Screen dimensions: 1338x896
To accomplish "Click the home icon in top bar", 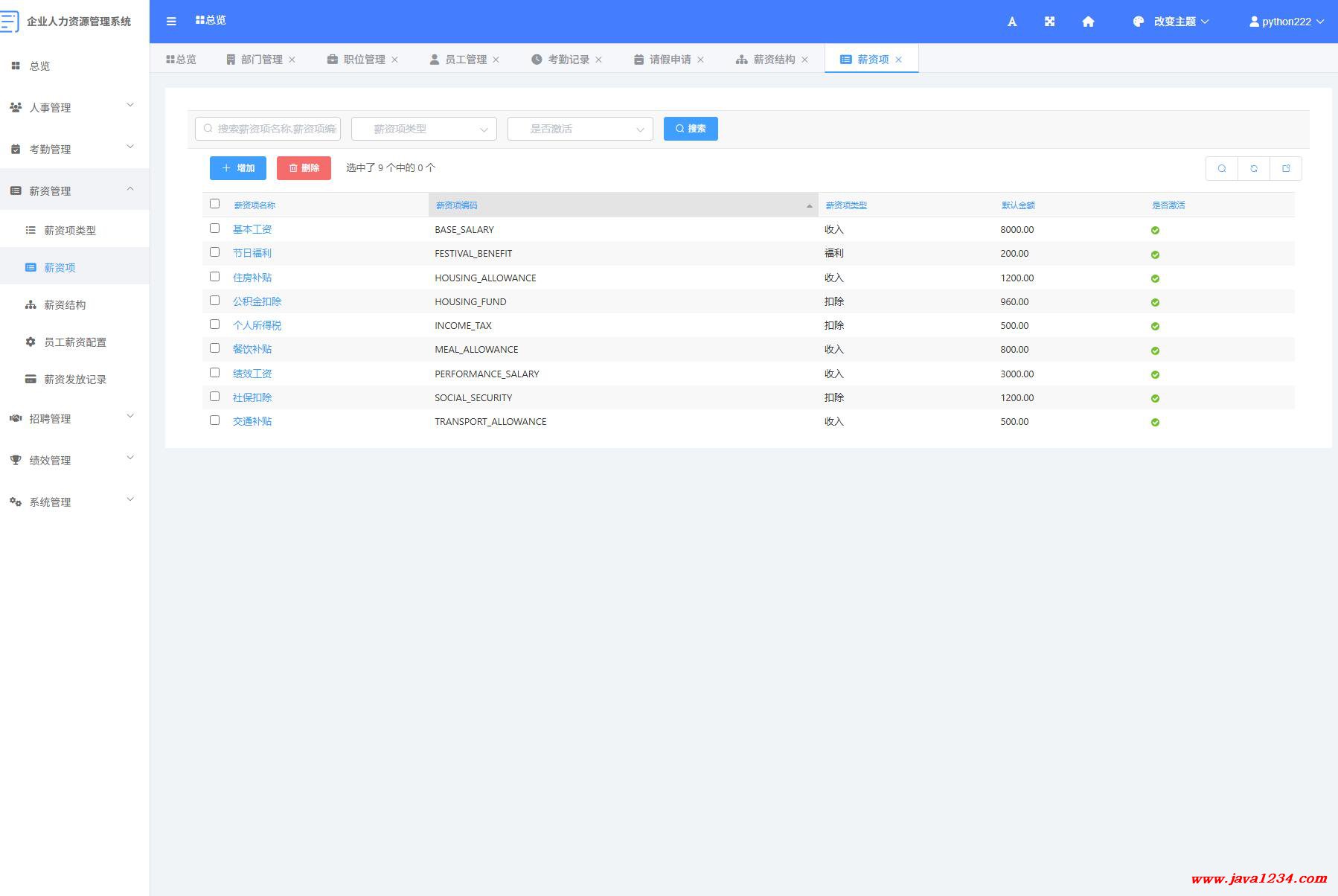I will 1088,22.
